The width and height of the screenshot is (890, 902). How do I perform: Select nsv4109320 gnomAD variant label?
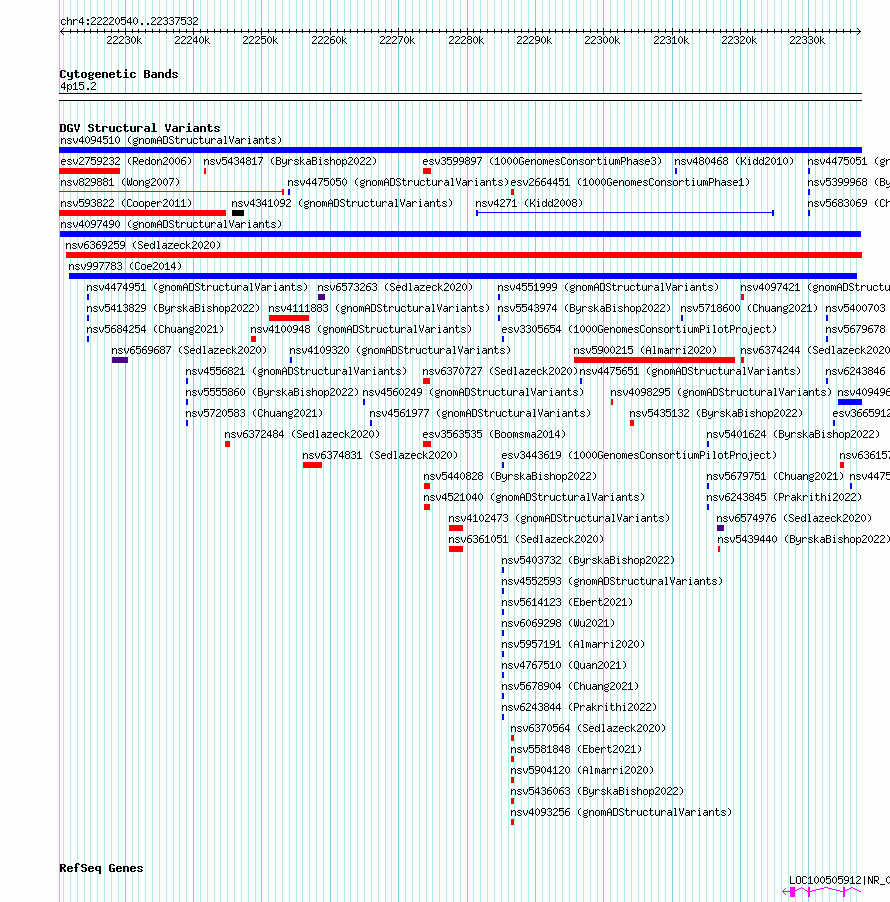(400, 350)
